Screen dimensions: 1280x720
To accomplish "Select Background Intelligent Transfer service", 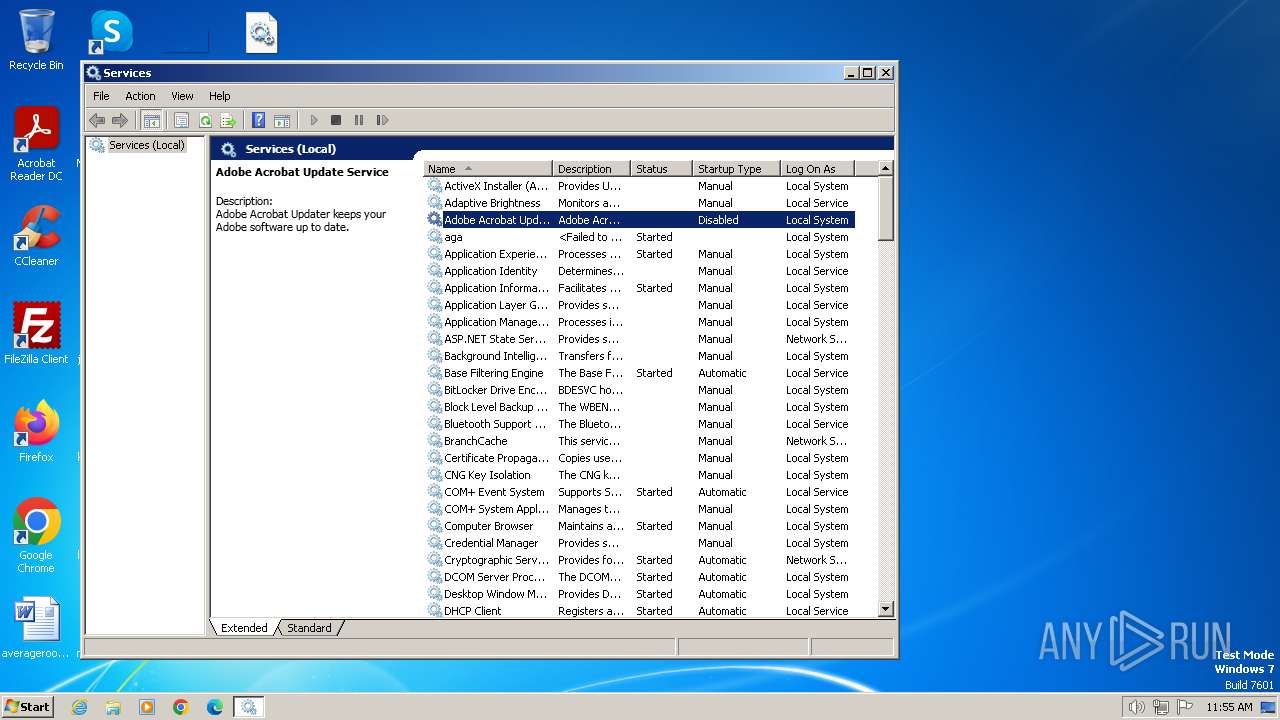I will pyautogui.click(x=639, y=356).
